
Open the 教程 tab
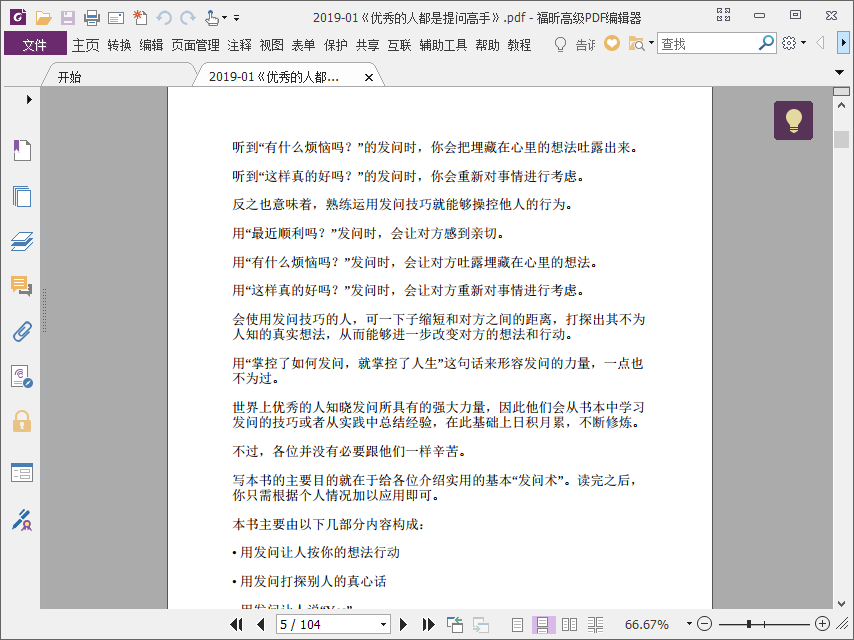(x=519, y=45)
